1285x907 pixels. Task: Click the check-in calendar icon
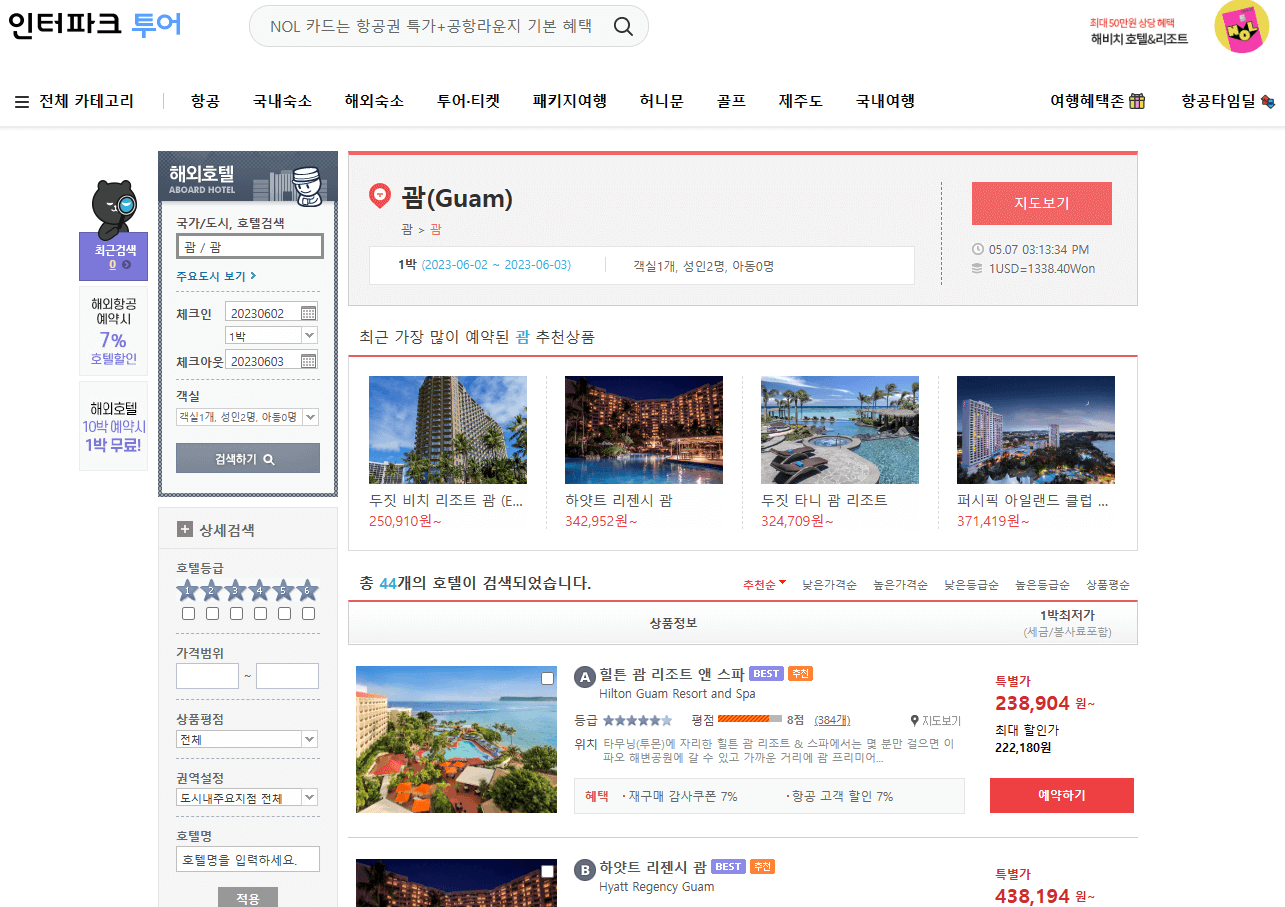pyautogui.click(x=308, y=313)
